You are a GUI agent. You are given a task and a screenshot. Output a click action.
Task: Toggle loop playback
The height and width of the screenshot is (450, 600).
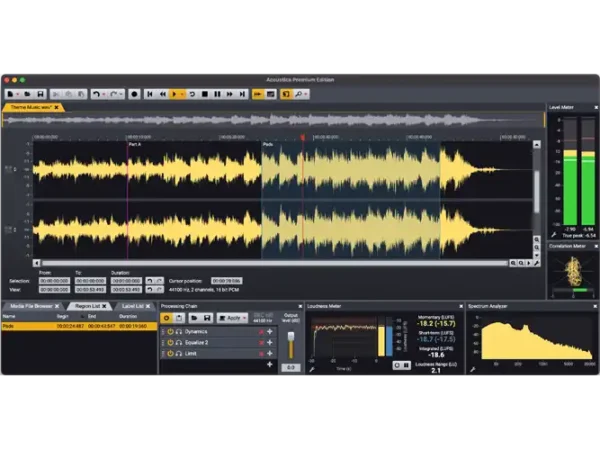pyautogui.click(x=192, y=94)
